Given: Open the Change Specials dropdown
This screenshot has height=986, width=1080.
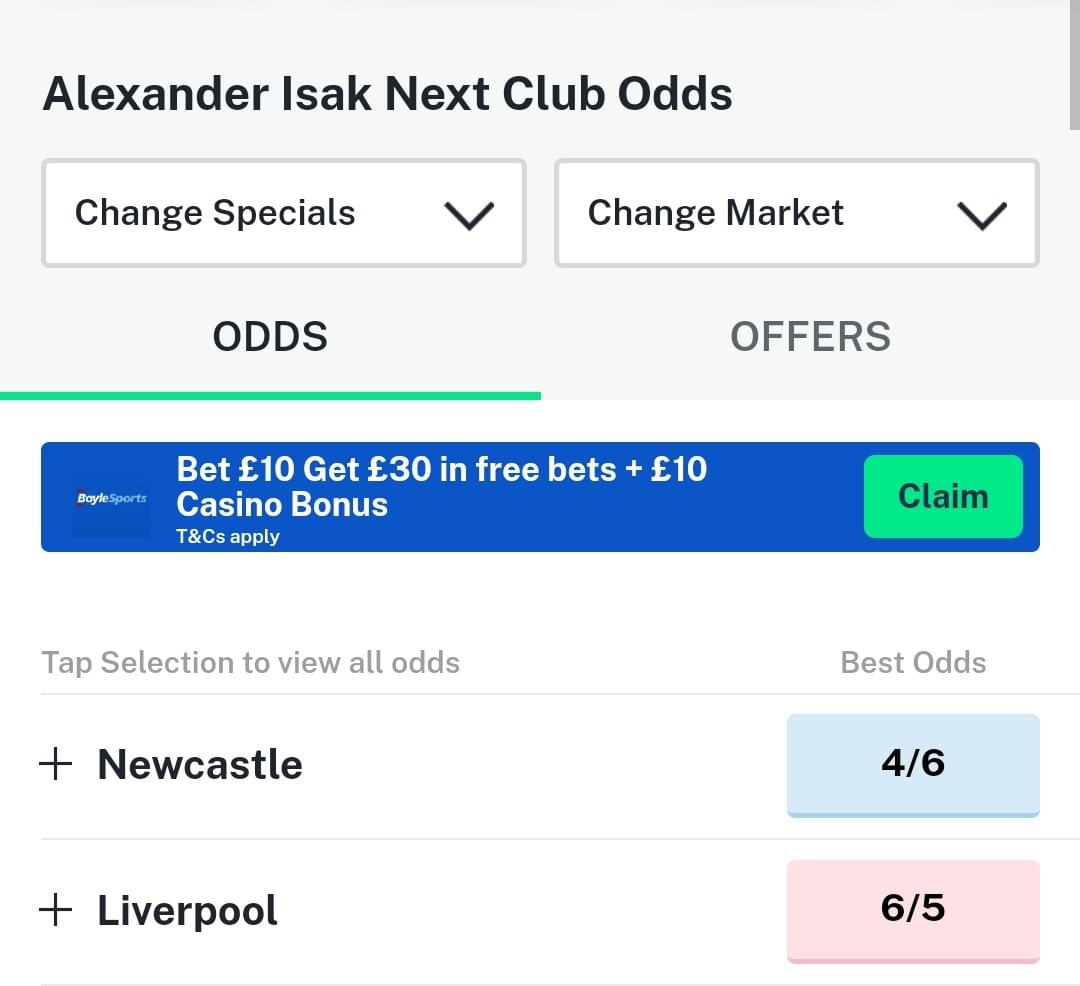Looking at the screenshot, I should click(x=284, y=213).
